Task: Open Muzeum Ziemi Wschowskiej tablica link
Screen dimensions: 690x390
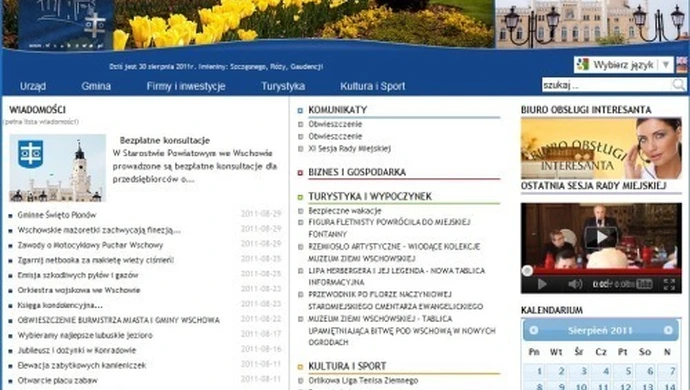Action: (402, 330)
